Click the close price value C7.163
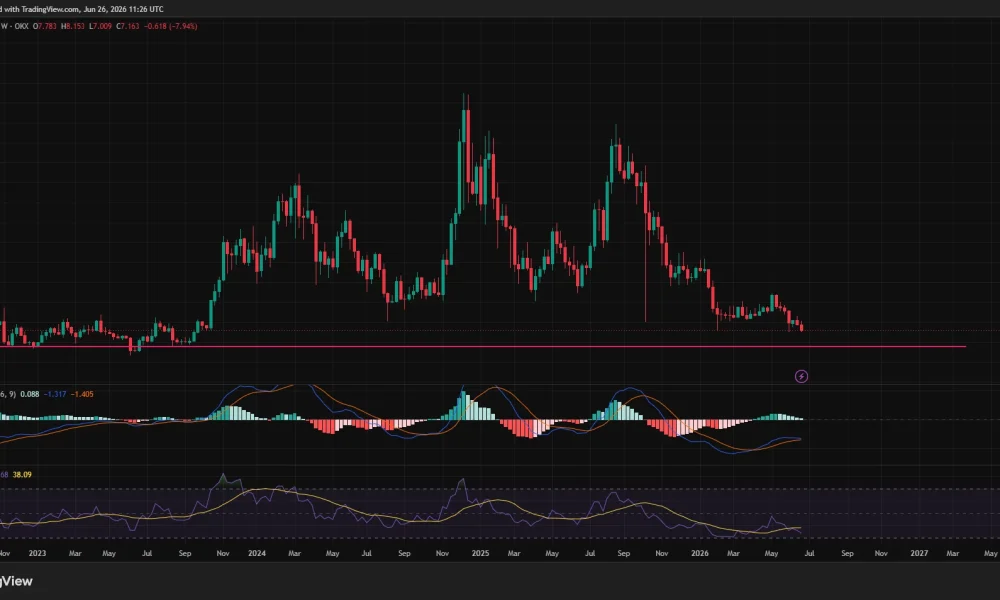 [x=128, y=26]
